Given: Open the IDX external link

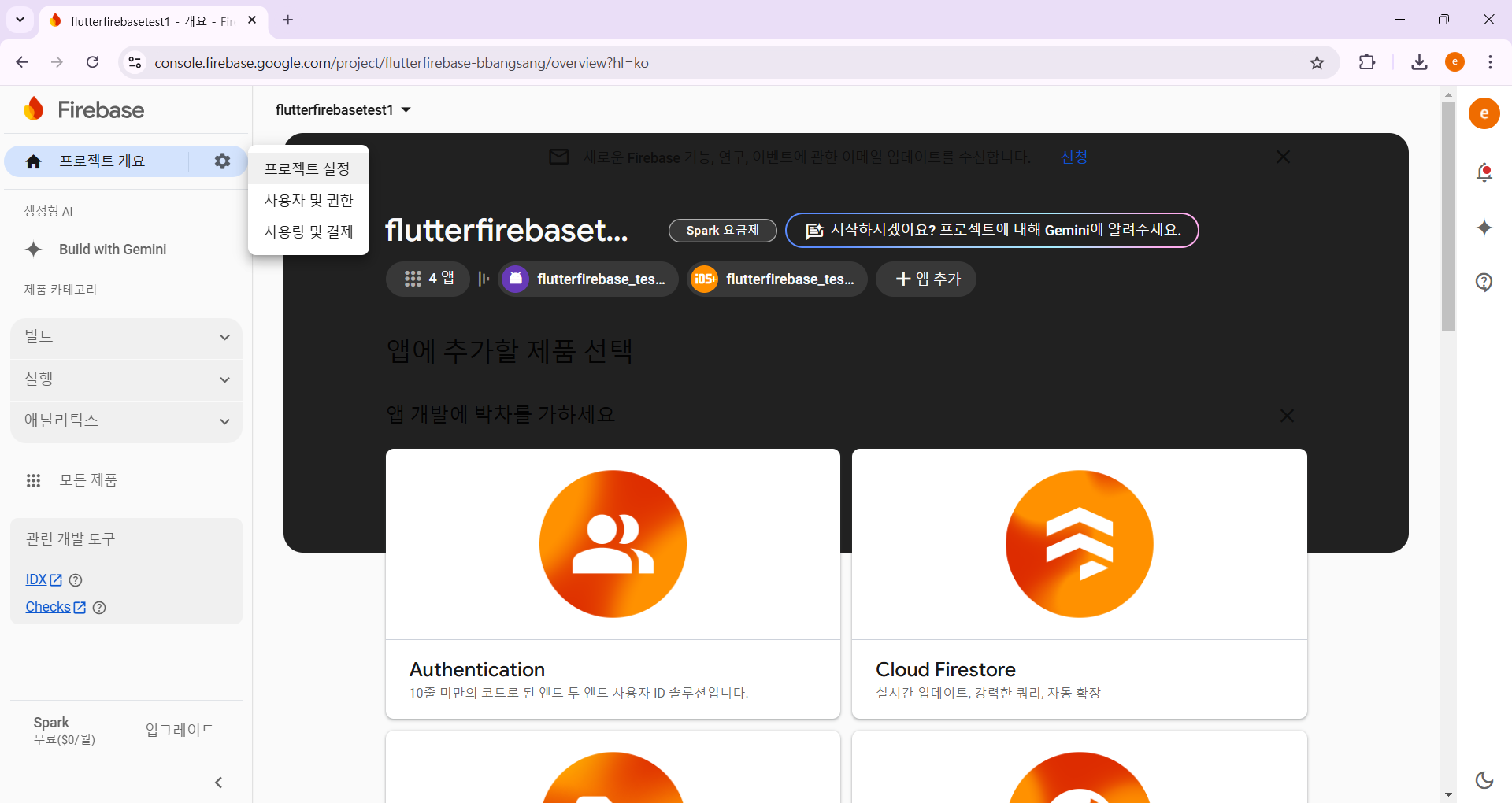Looking at the screenshot, I should coord(43,579).
